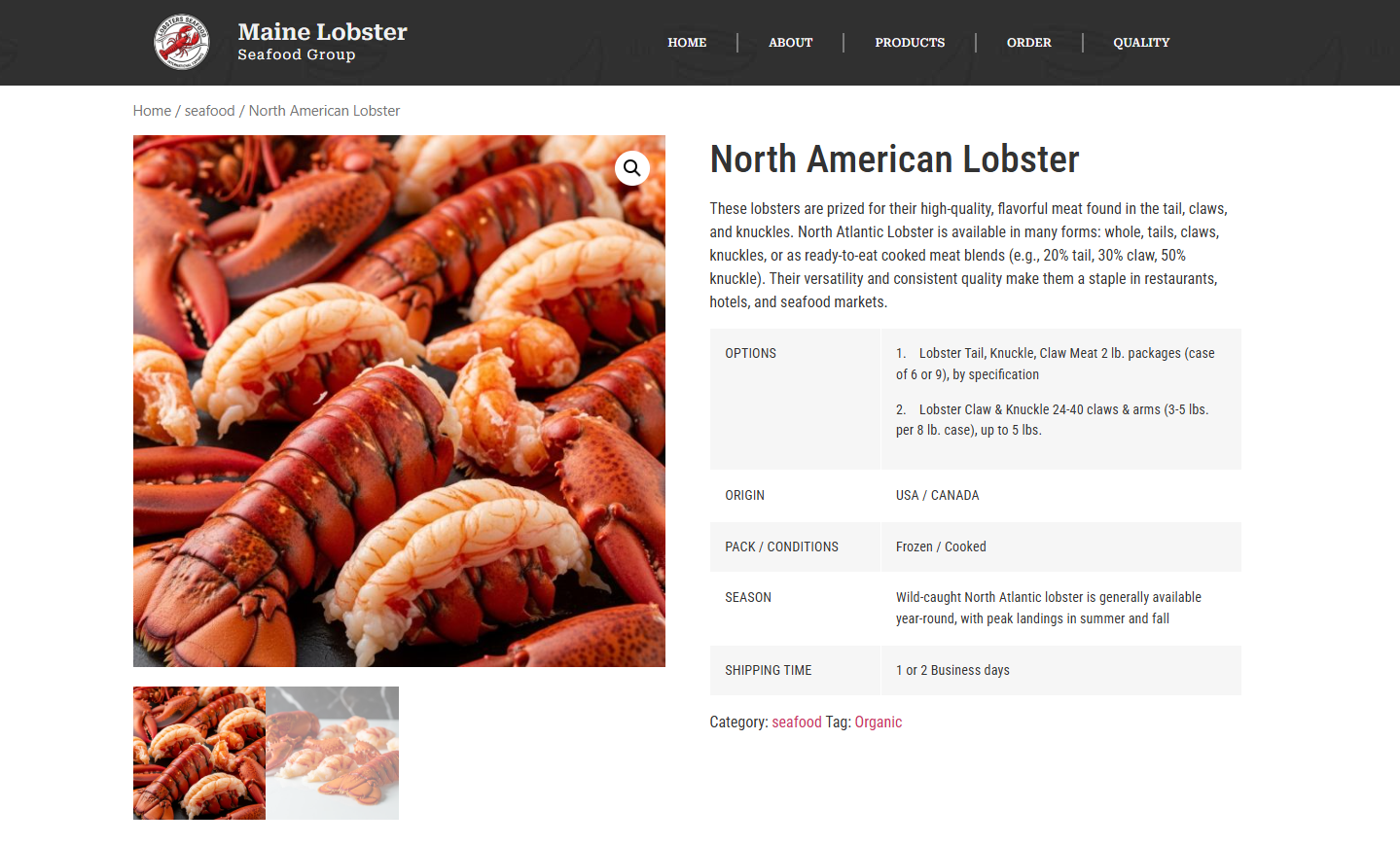Click the SHIPPING TIME row label
The width and height of the screenshot is (1400, 846).
point(769,671)
